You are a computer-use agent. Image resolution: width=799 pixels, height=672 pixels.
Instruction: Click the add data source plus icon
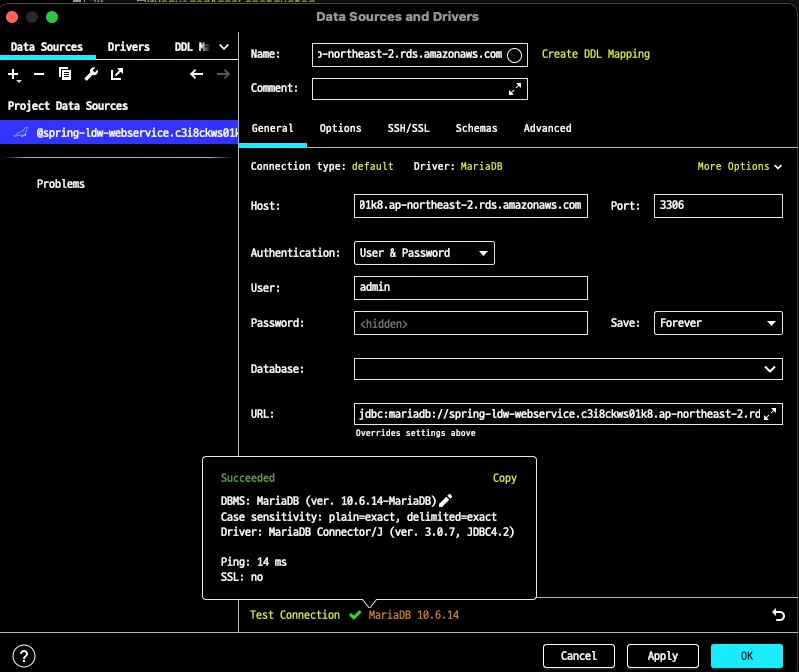click(x=14, y=74)
